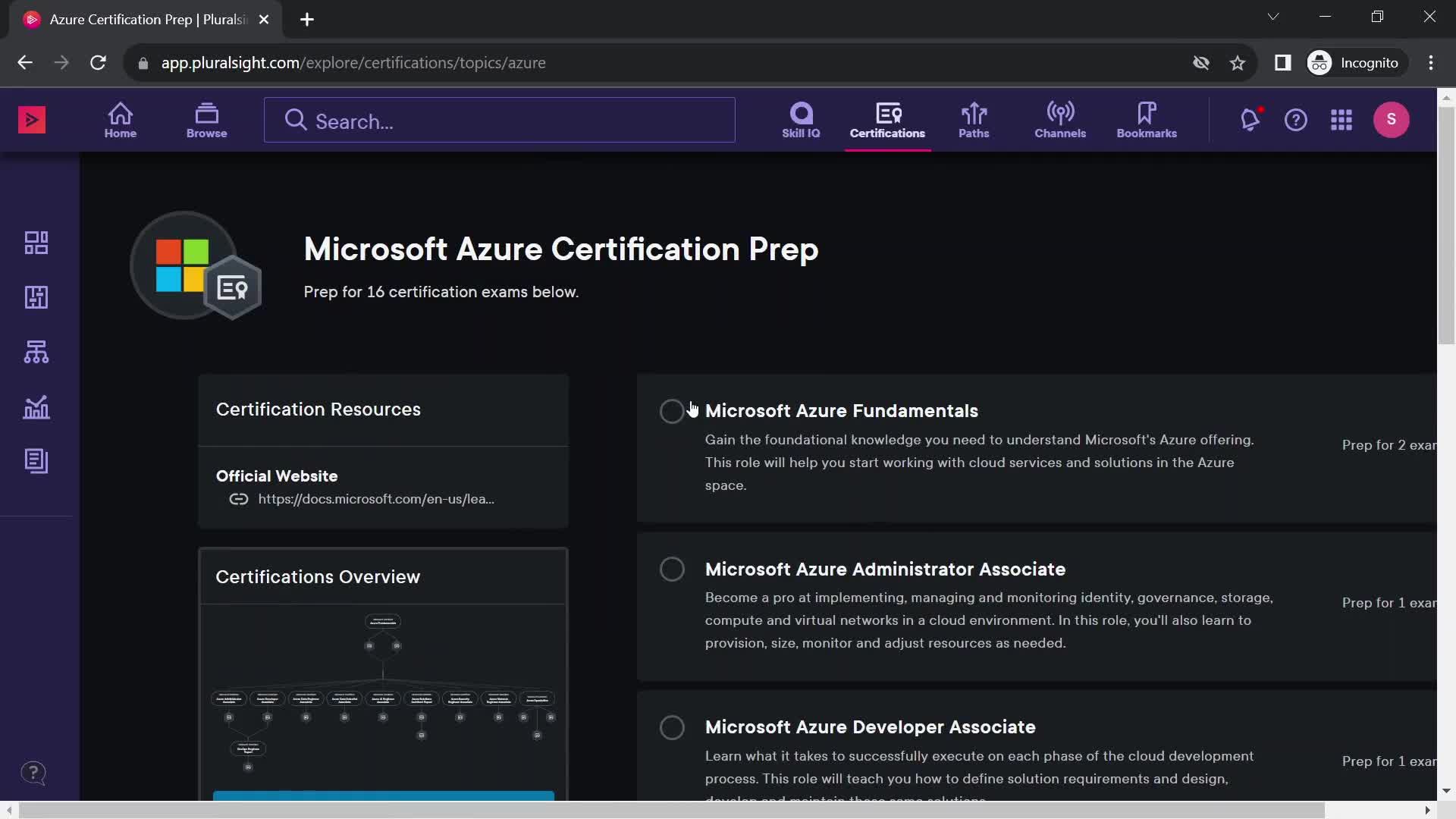
Task: Click the horizontal scrollbar at bottom
Action: click(x=671, y=810)
